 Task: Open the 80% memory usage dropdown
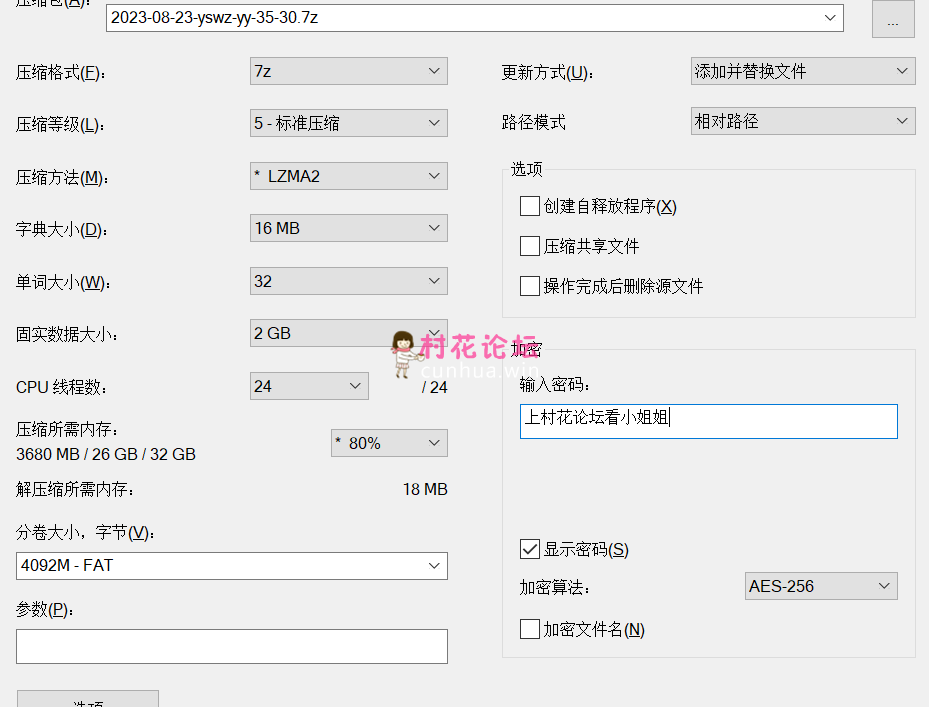[x=389, y=443]
